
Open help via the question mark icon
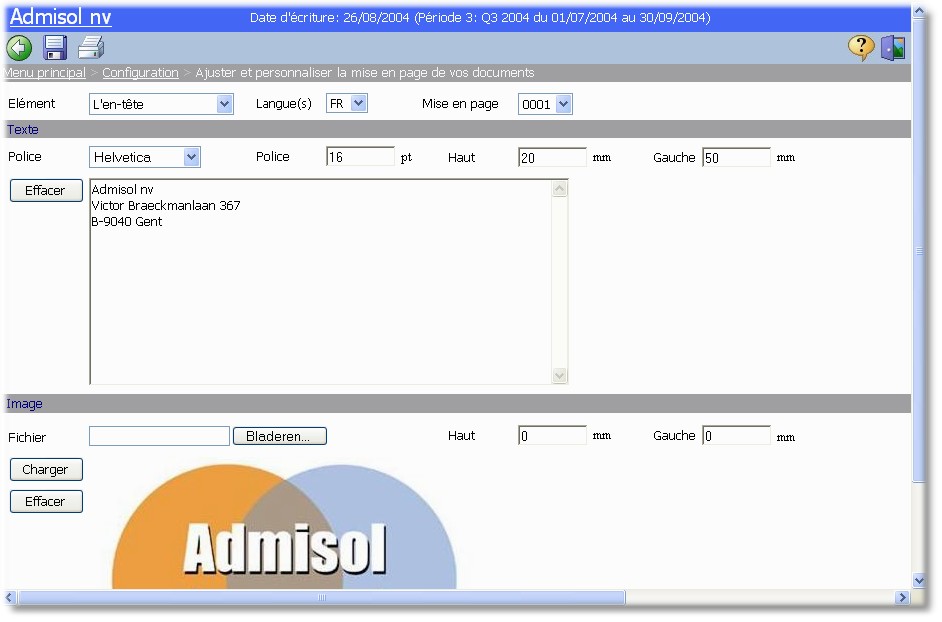coord(861,47)
